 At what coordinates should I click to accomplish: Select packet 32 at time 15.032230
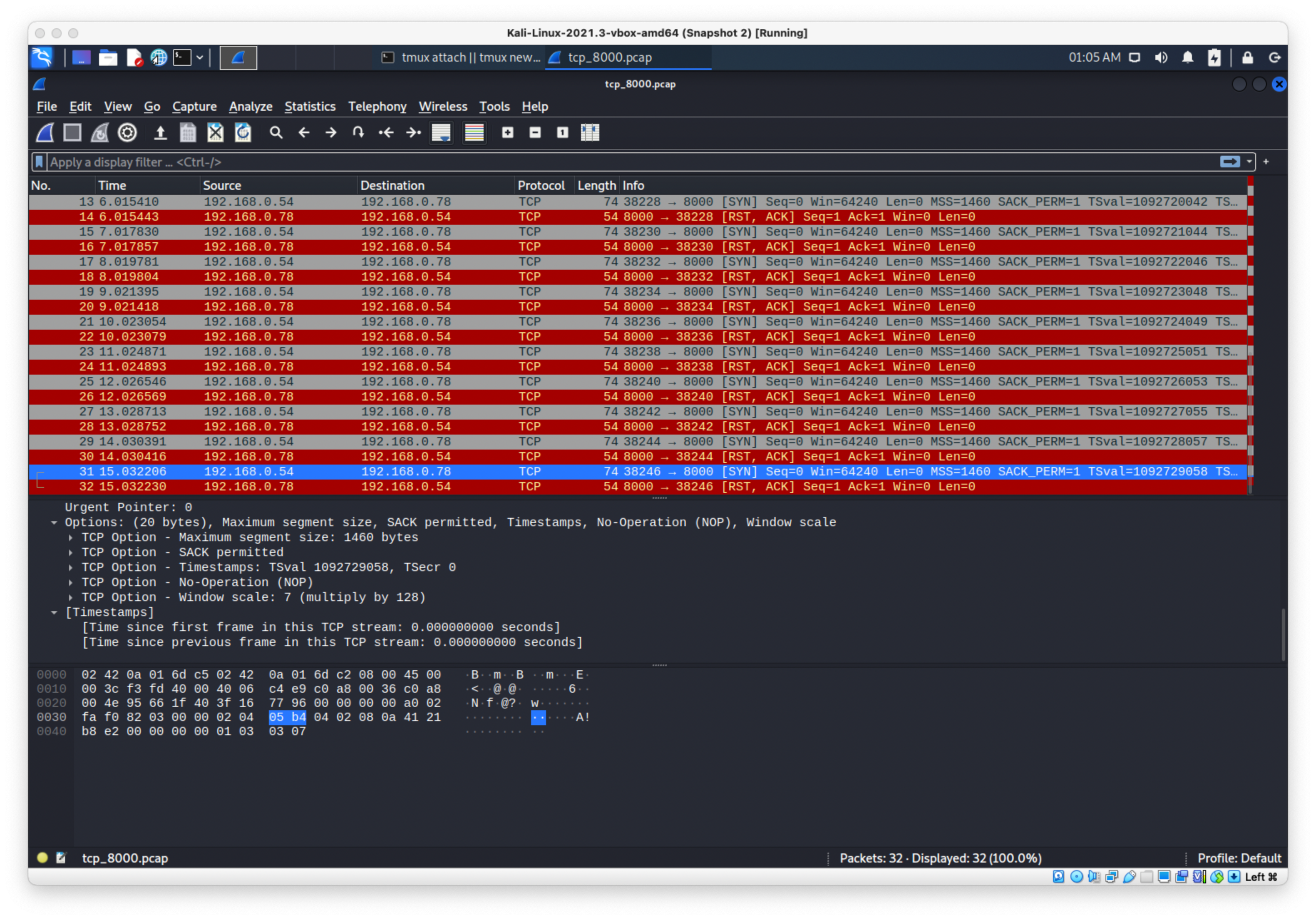[x=638, y=487]
